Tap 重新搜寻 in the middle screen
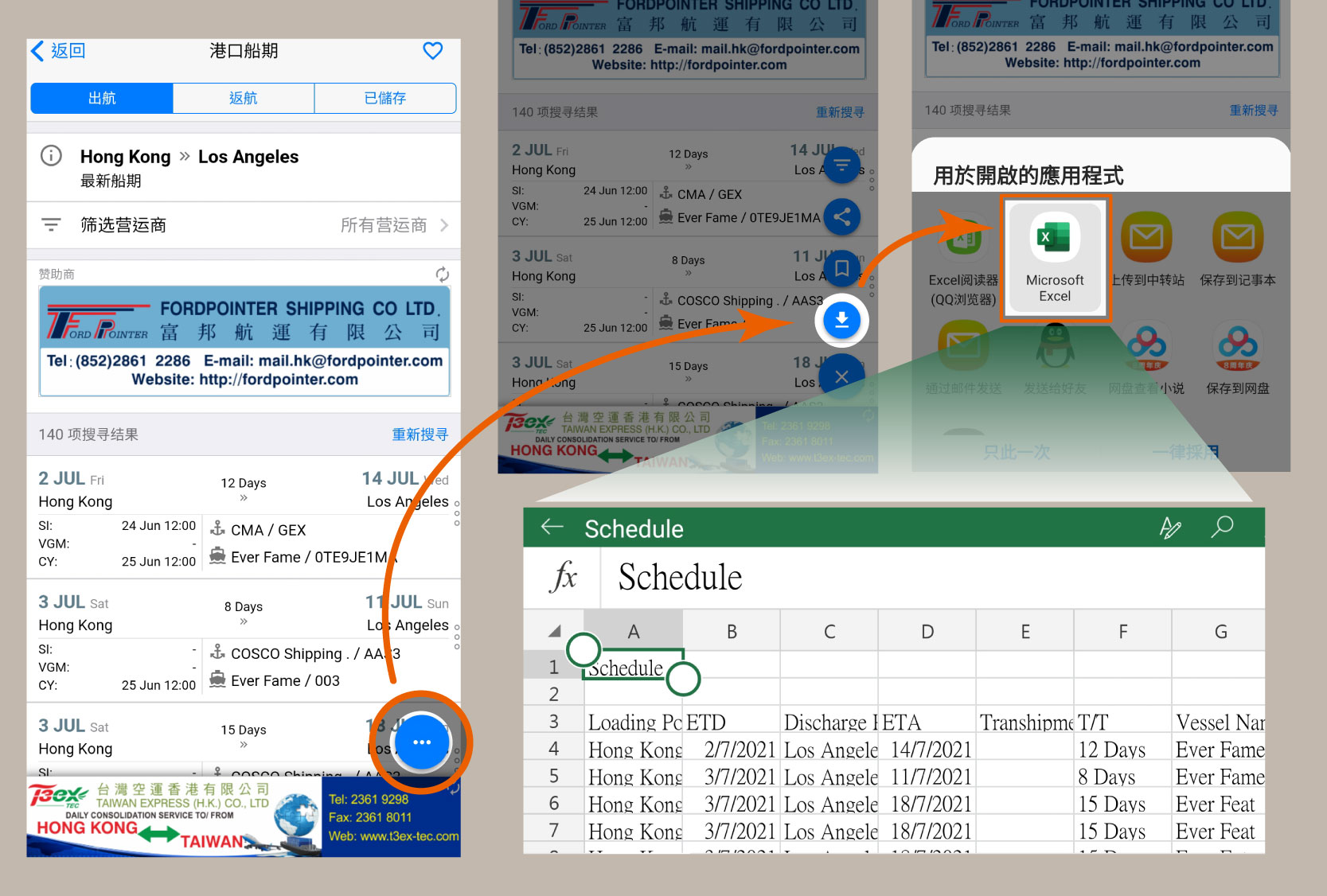1327x896 pixels. [840, 112]
